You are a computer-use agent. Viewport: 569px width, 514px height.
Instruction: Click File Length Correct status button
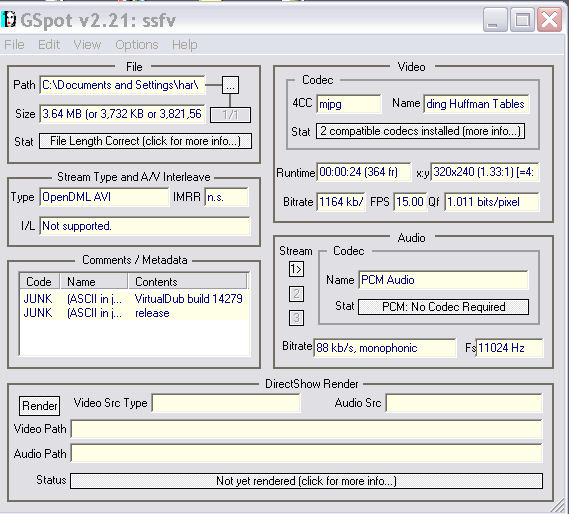coord(145,141)
